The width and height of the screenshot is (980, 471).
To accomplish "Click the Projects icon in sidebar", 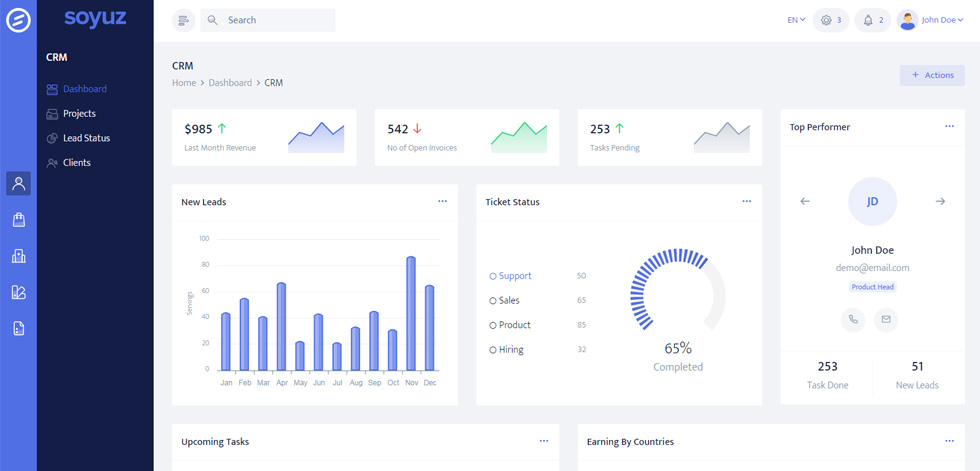I will pyautogui.click(x=52, y=114).
